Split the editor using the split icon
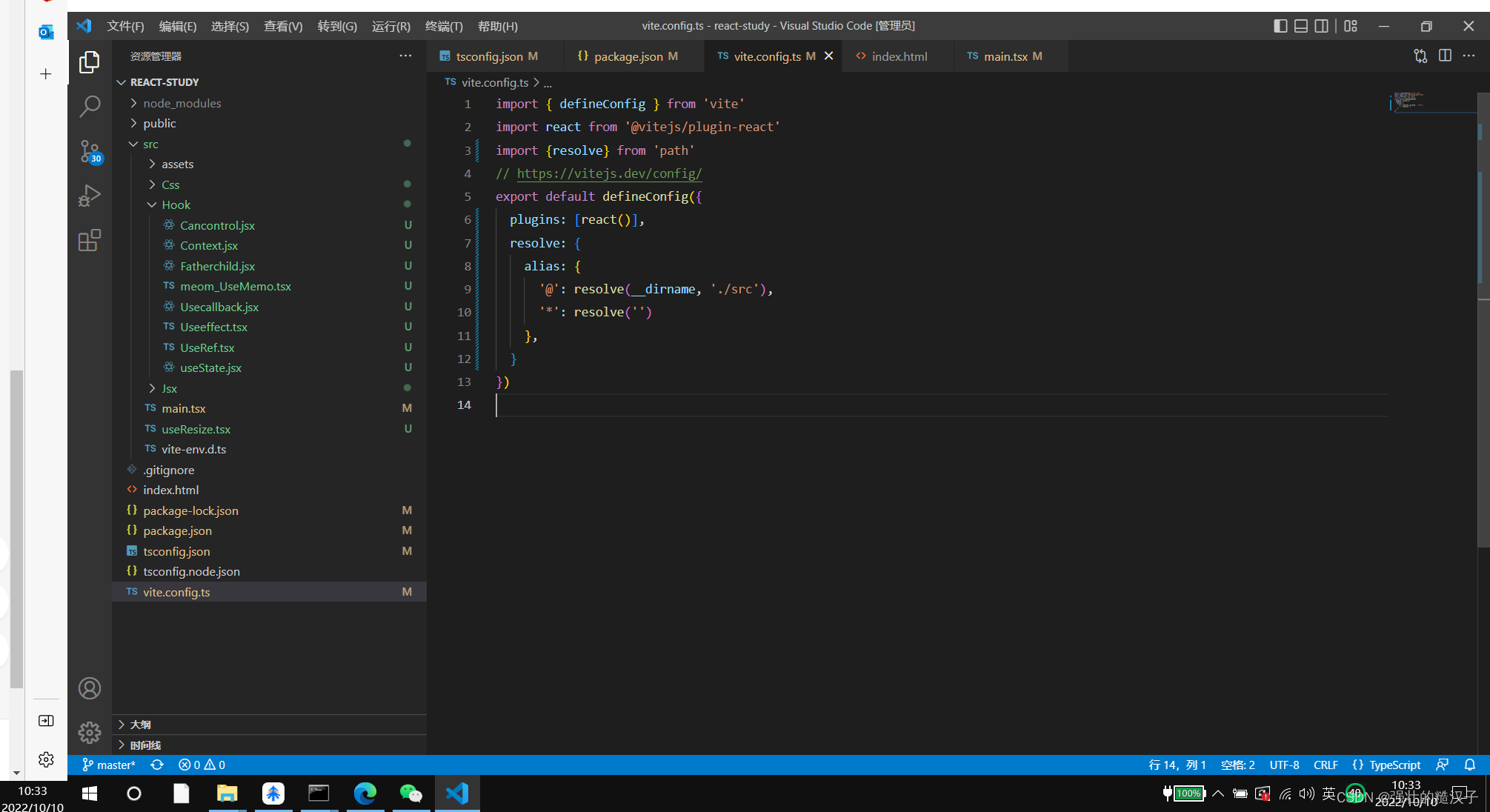This screenshot has height=812, width=1490. click(x=1445, y=56)
